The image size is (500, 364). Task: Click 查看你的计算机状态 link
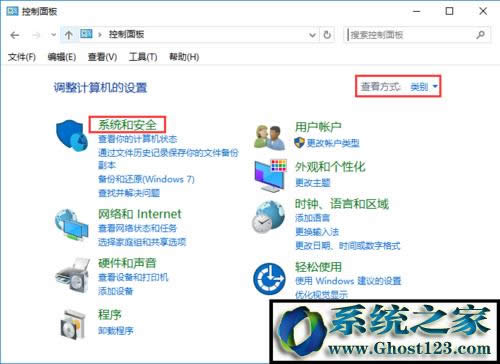coord(137,139)
